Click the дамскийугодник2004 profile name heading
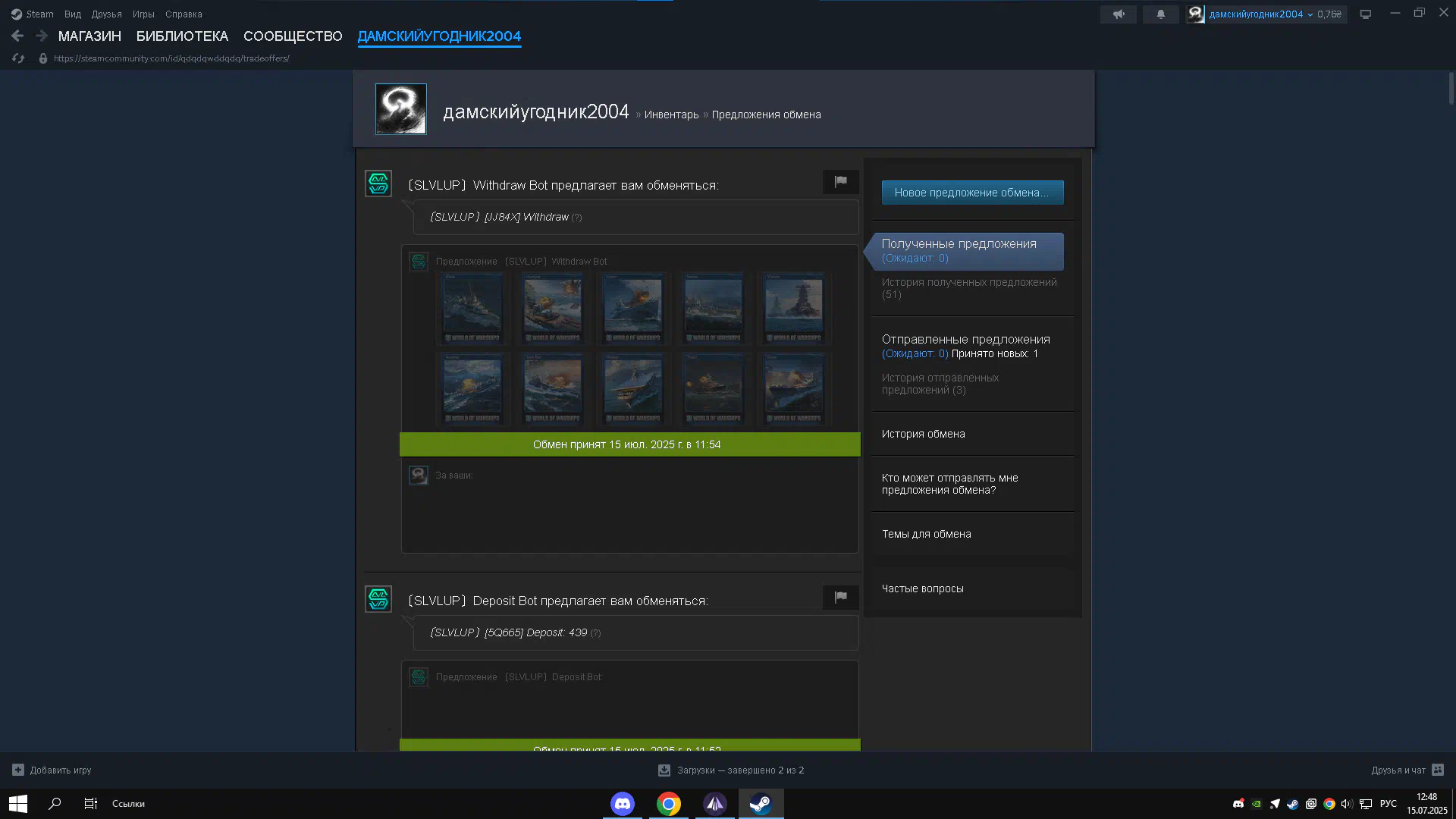Screen dimensions: 1456x819 tap(535, 111)
